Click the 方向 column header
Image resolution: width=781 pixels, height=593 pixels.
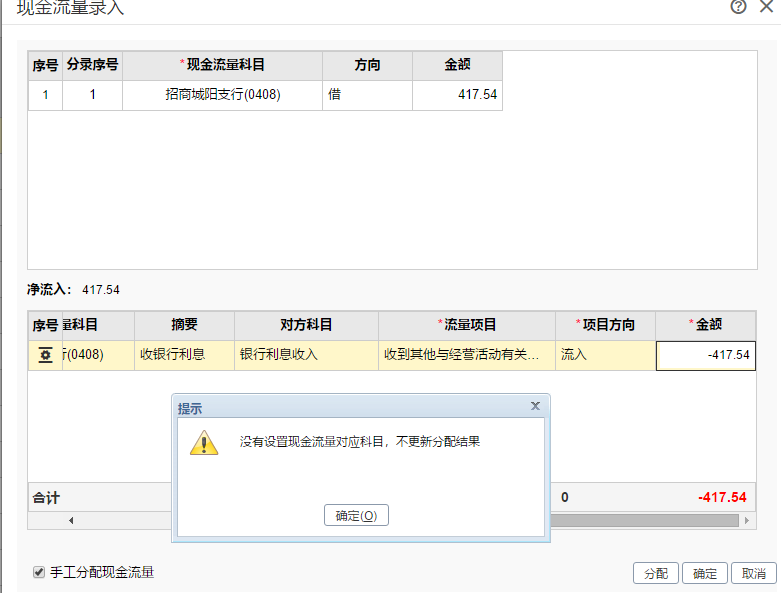coord(368,65)
